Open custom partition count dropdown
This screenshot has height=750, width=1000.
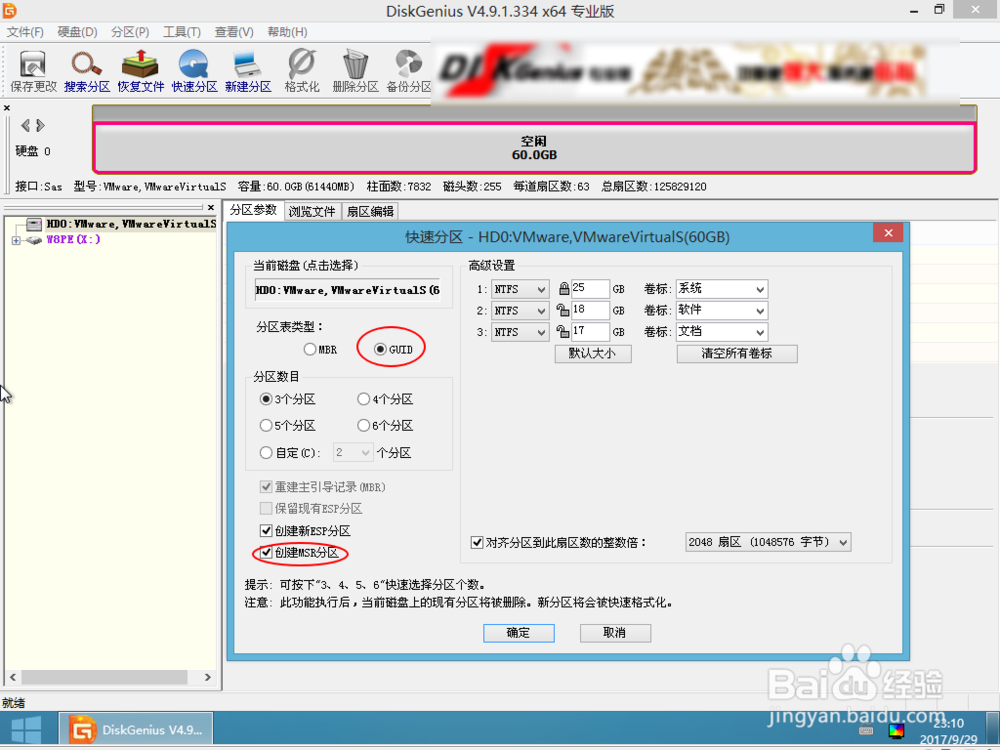pos(353,453)
